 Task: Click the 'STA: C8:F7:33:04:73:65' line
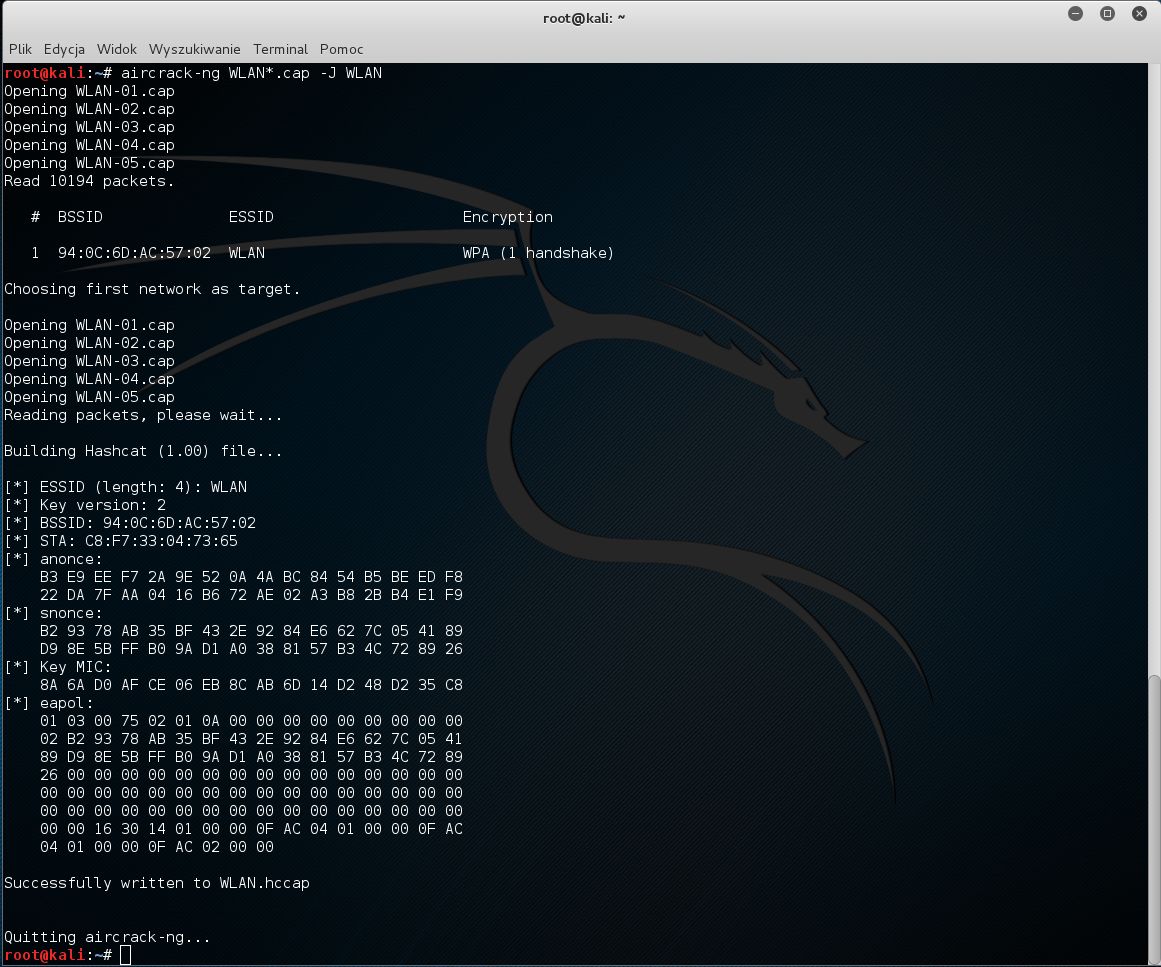pyautogui.click(x=121, y=541)
